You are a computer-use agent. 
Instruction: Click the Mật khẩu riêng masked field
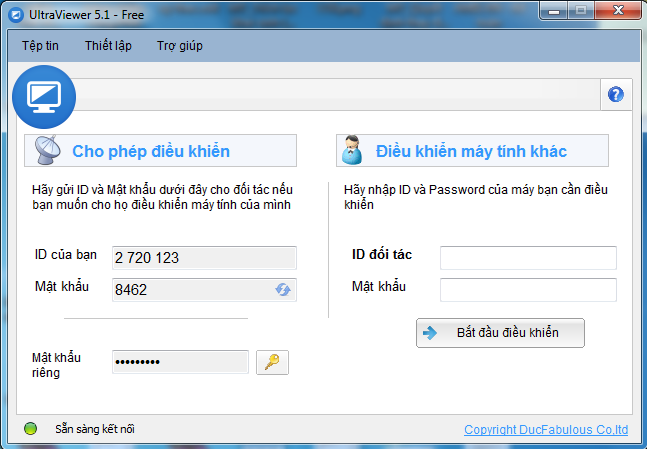(180, 362)
